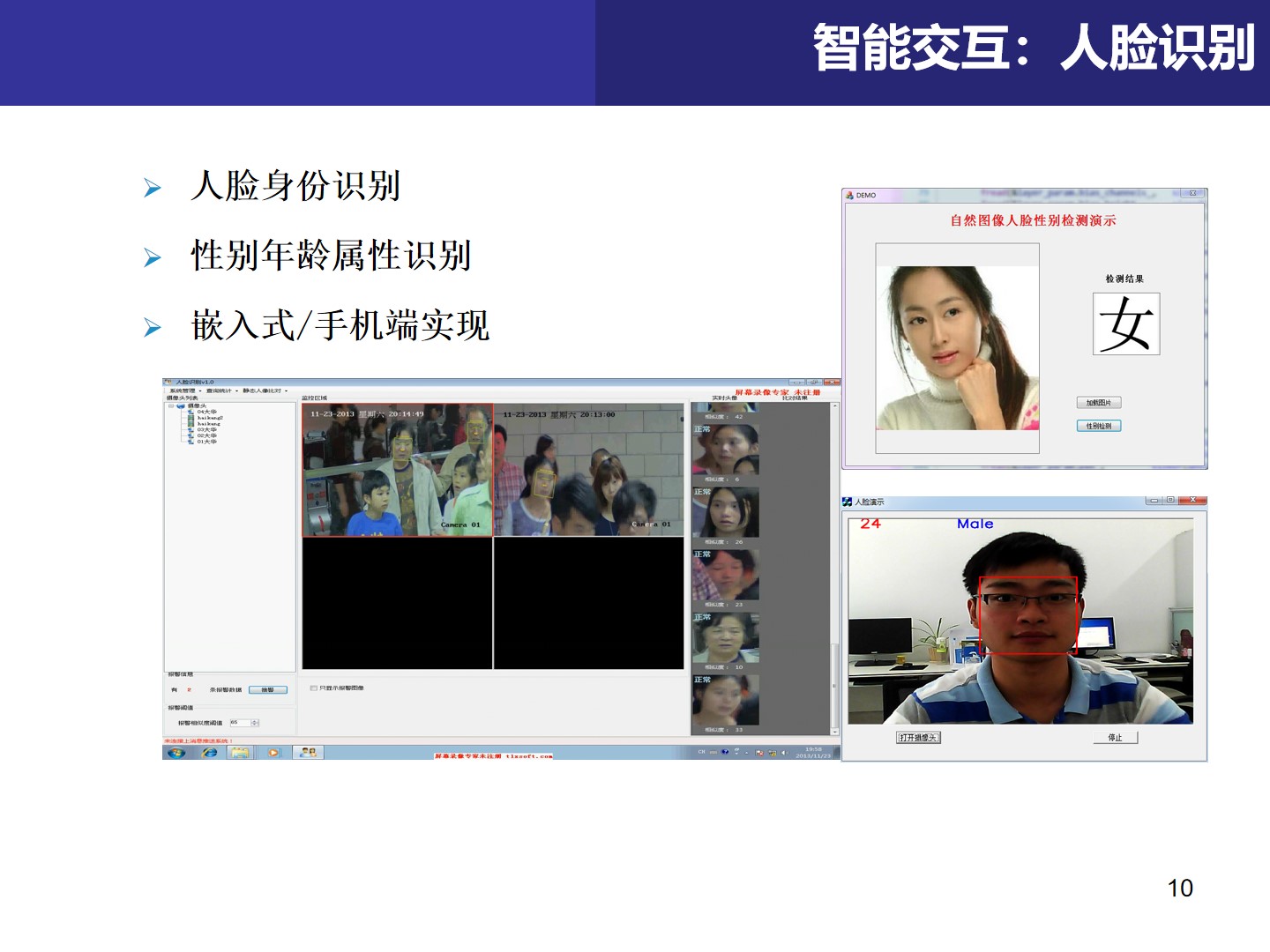Select camera 01大华 in the camera tree
This screenshot has height=952, width=1270.
click(x=207, y=442)
